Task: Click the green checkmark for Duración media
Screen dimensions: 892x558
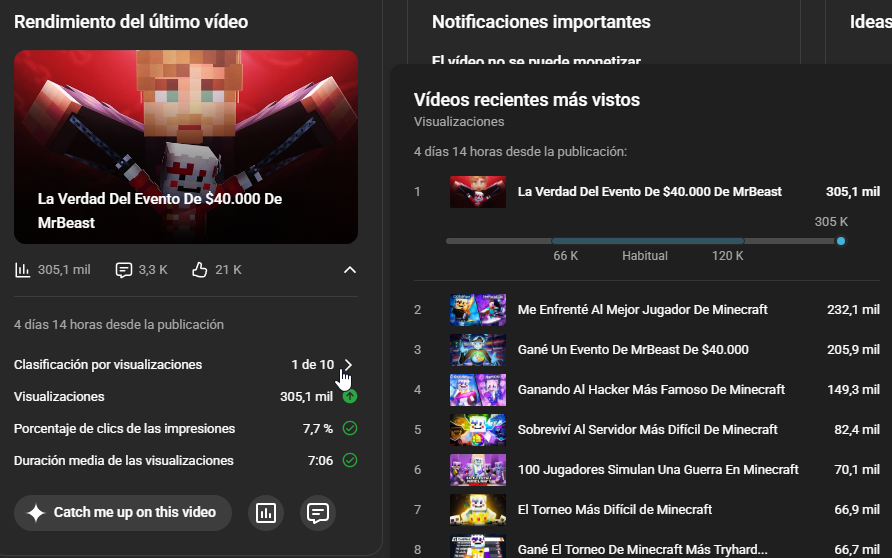Action: (350, 460)
